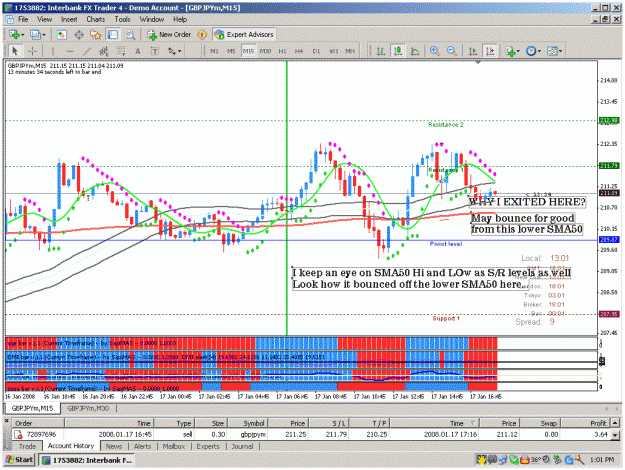This screenshot has height=470, width=625.
Task: Toggle the Terminal panel icon
Action: point(113,35)
